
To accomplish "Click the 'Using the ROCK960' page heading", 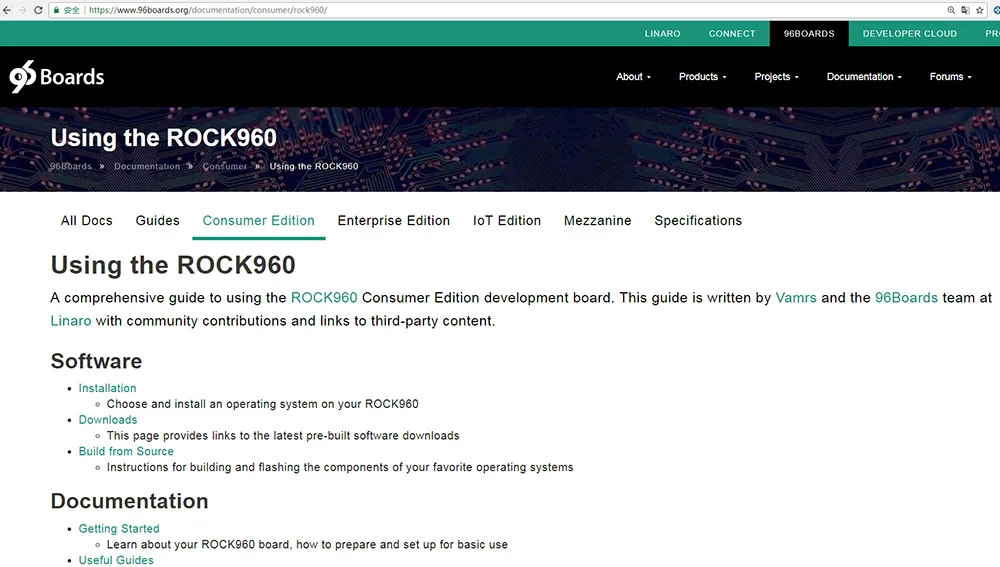I will (x=173, y=265).
